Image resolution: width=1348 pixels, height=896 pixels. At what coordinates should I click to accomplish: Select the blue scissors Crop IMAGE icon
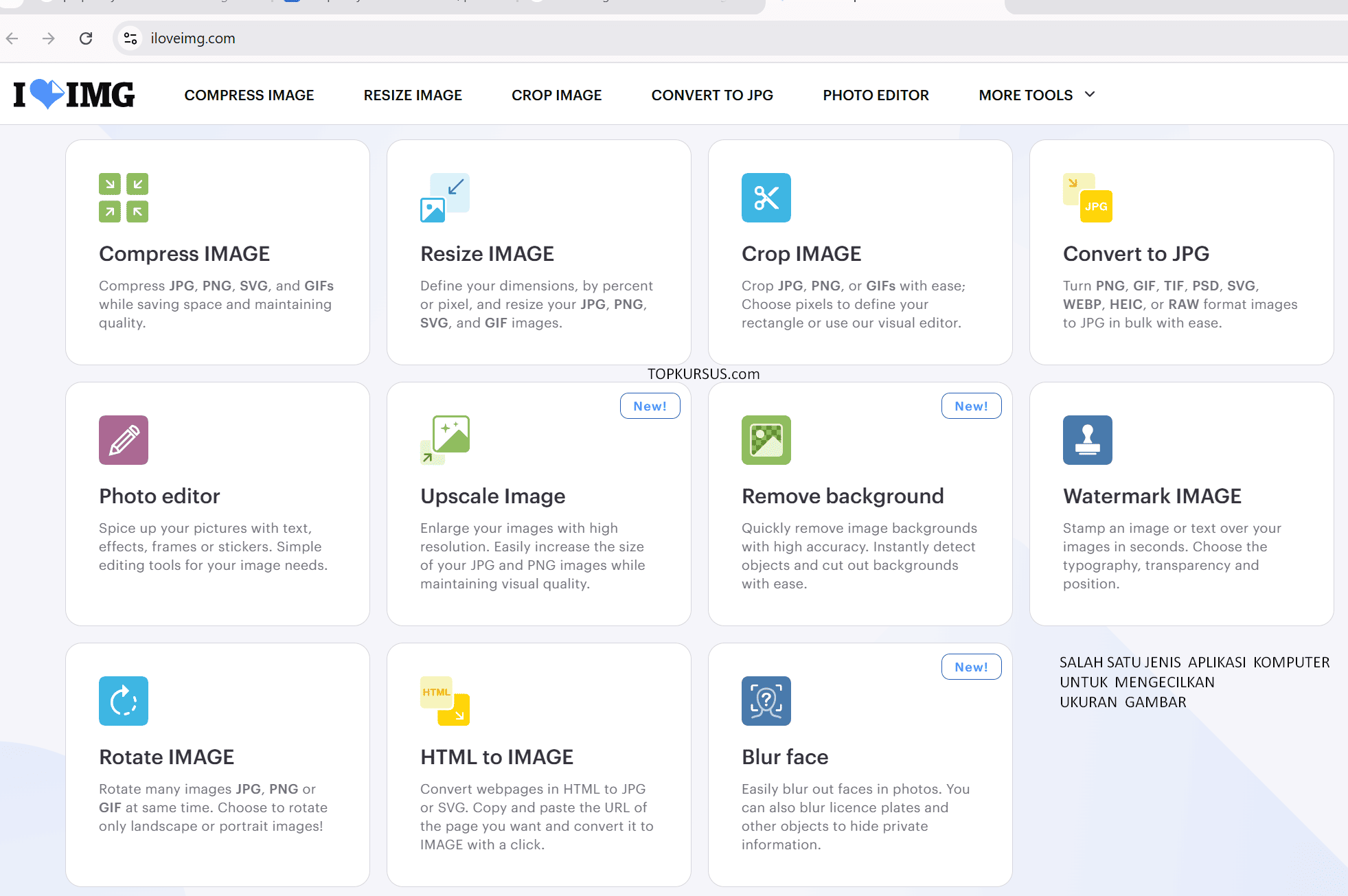(x=766, y=198)
